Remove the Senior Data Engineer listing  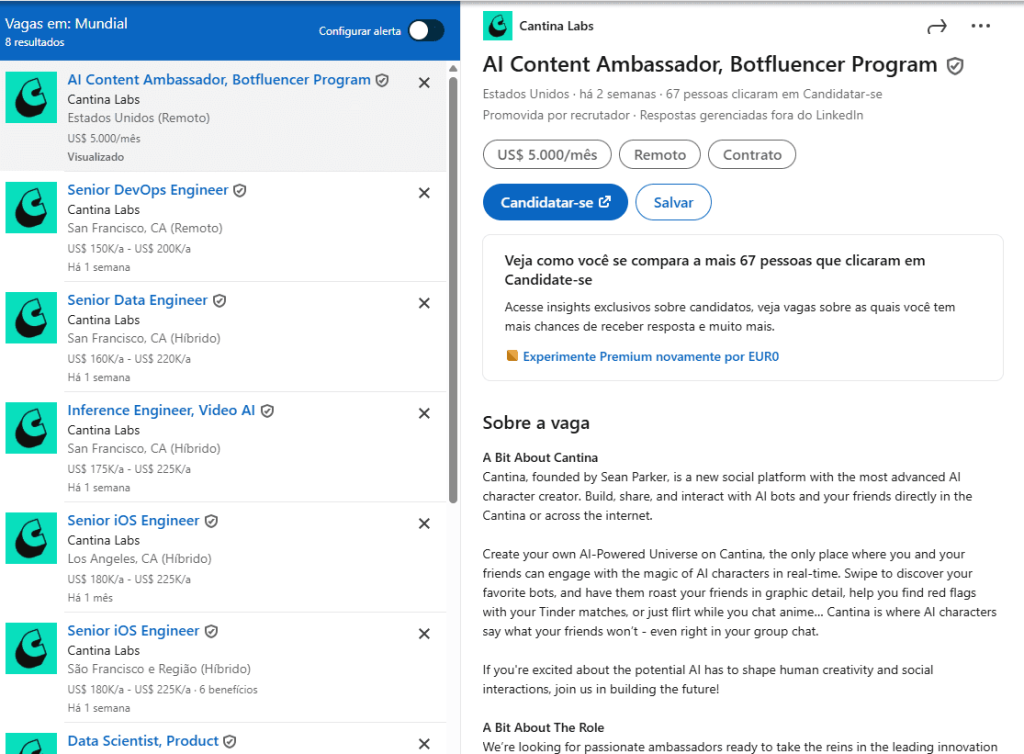[x=424, y=303]
